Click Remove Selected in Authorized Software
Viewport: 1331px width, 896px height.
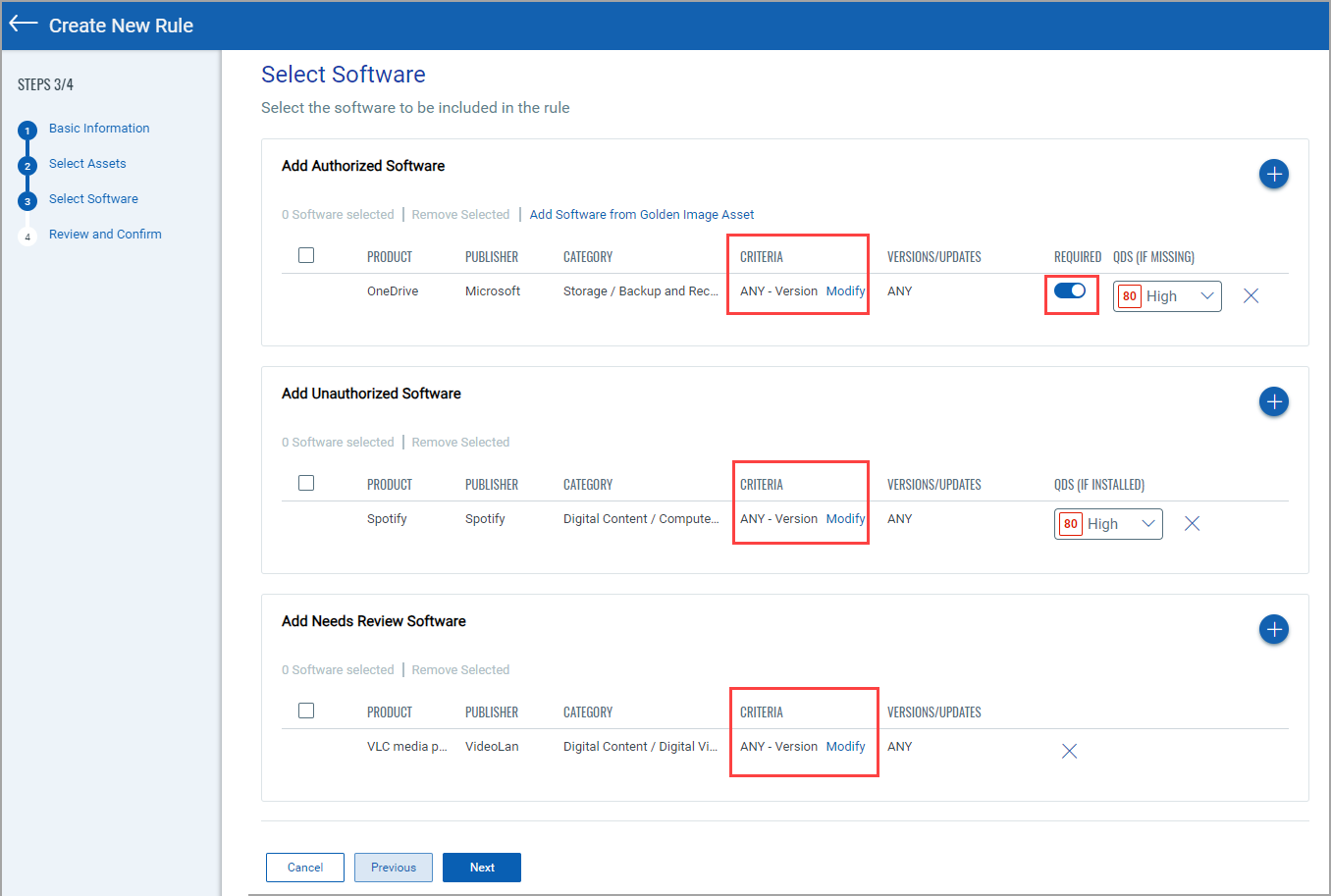[x=460, y=214]
